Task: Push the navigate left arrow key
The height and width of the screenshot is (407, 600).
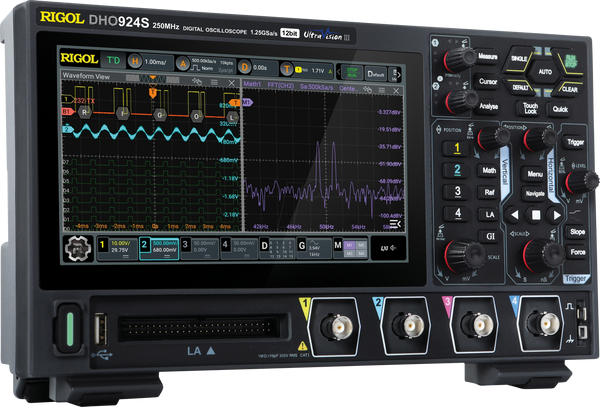Action: point(514,215)
